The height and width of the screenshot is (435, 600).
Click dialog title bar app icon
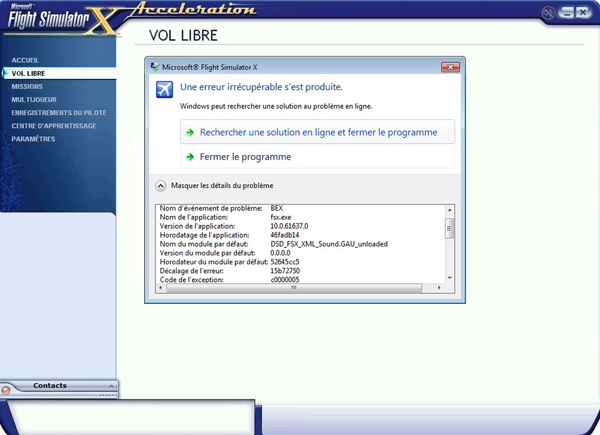point(155,67)
